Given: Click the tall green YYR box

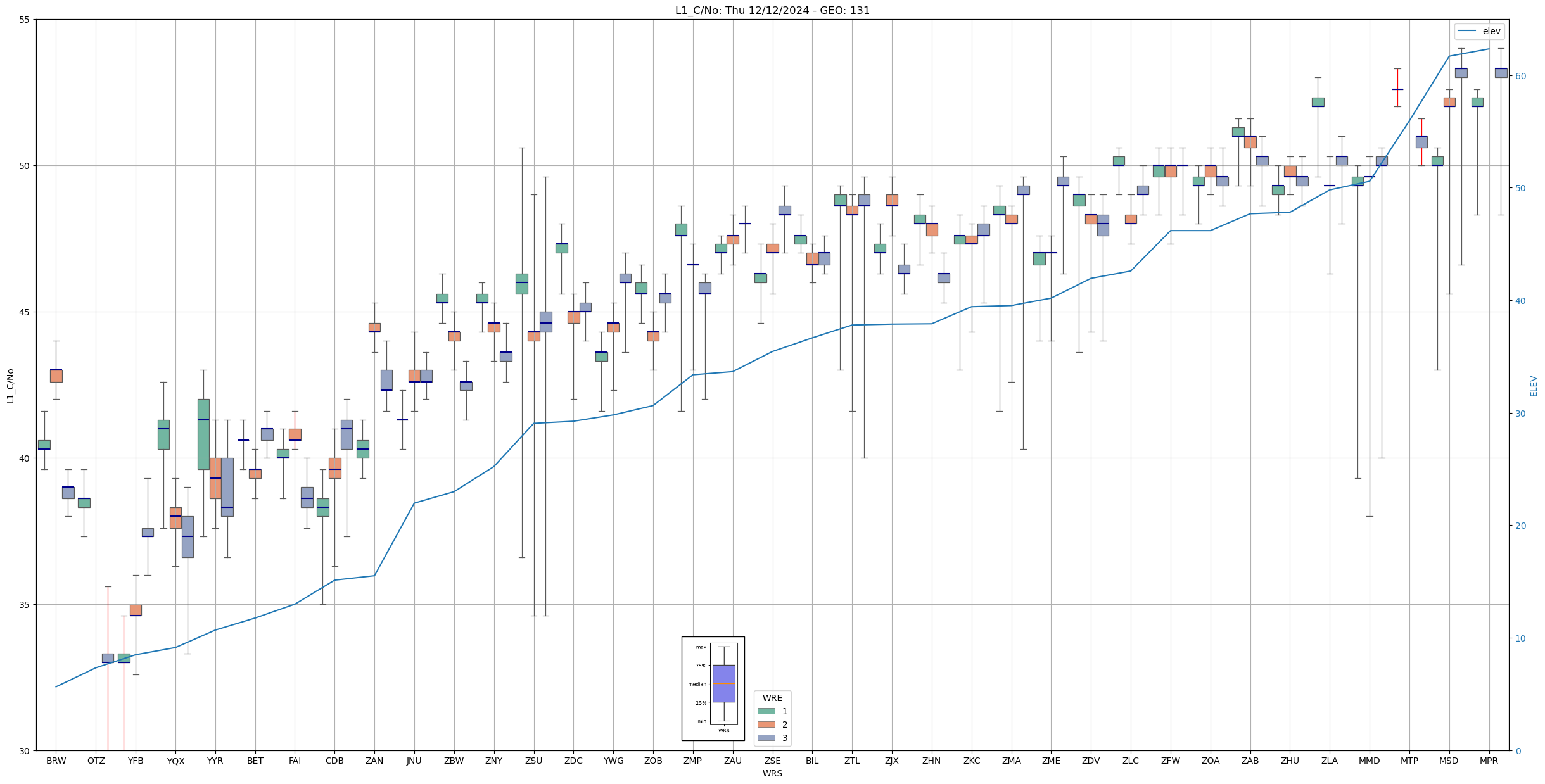Looking at the screenshot, I should pos(203,434).
